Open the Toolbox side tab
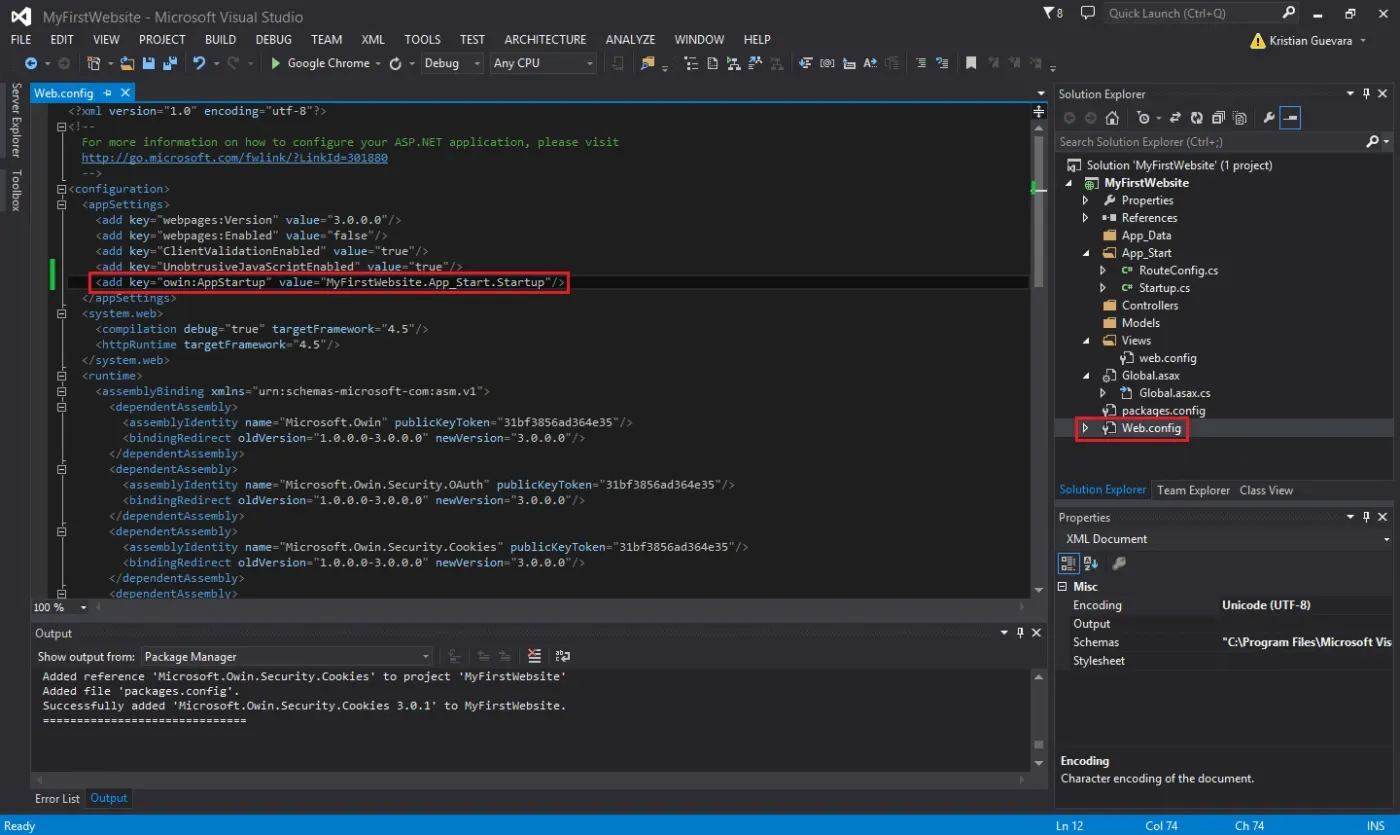The image size is (1400, 835). tap(15, 190)
